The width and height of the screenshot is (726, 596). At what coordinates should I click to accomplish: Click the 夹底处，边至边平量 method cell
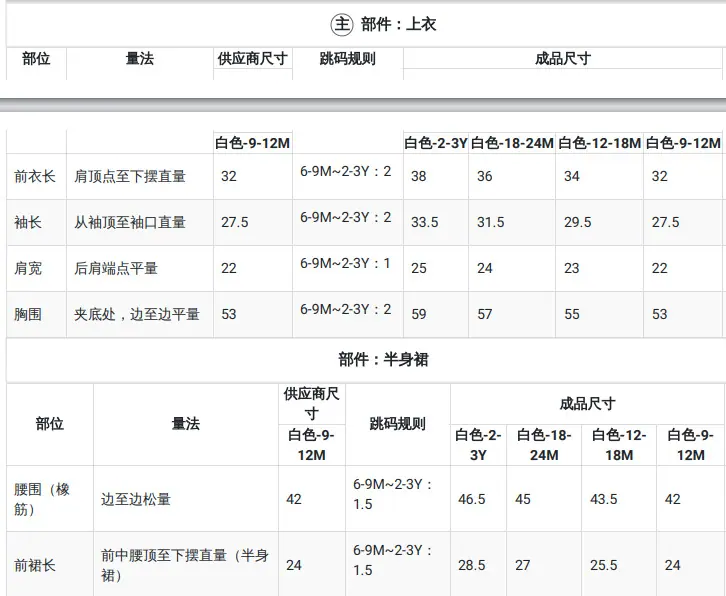point(137,314)
